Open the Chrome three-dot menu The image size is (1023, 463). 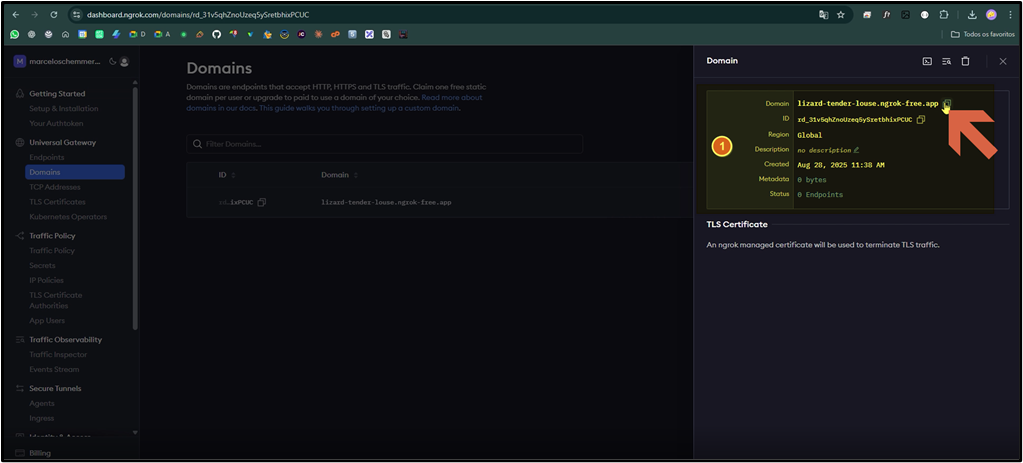[x=1010, y=14]
